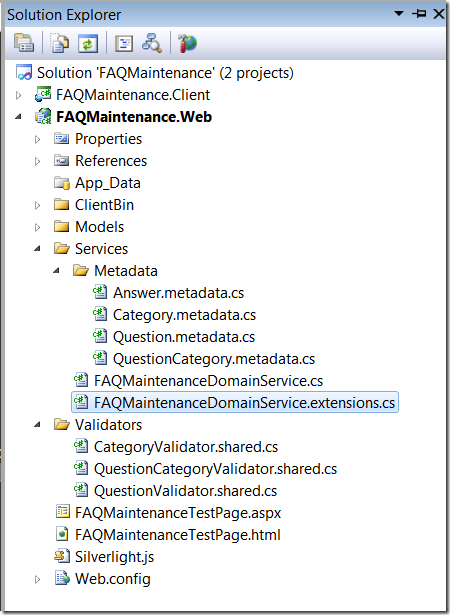The height and width of the screenshot is (615, 450).
Task: Close the Solution Explorer panel
Action: coord(439,14)
